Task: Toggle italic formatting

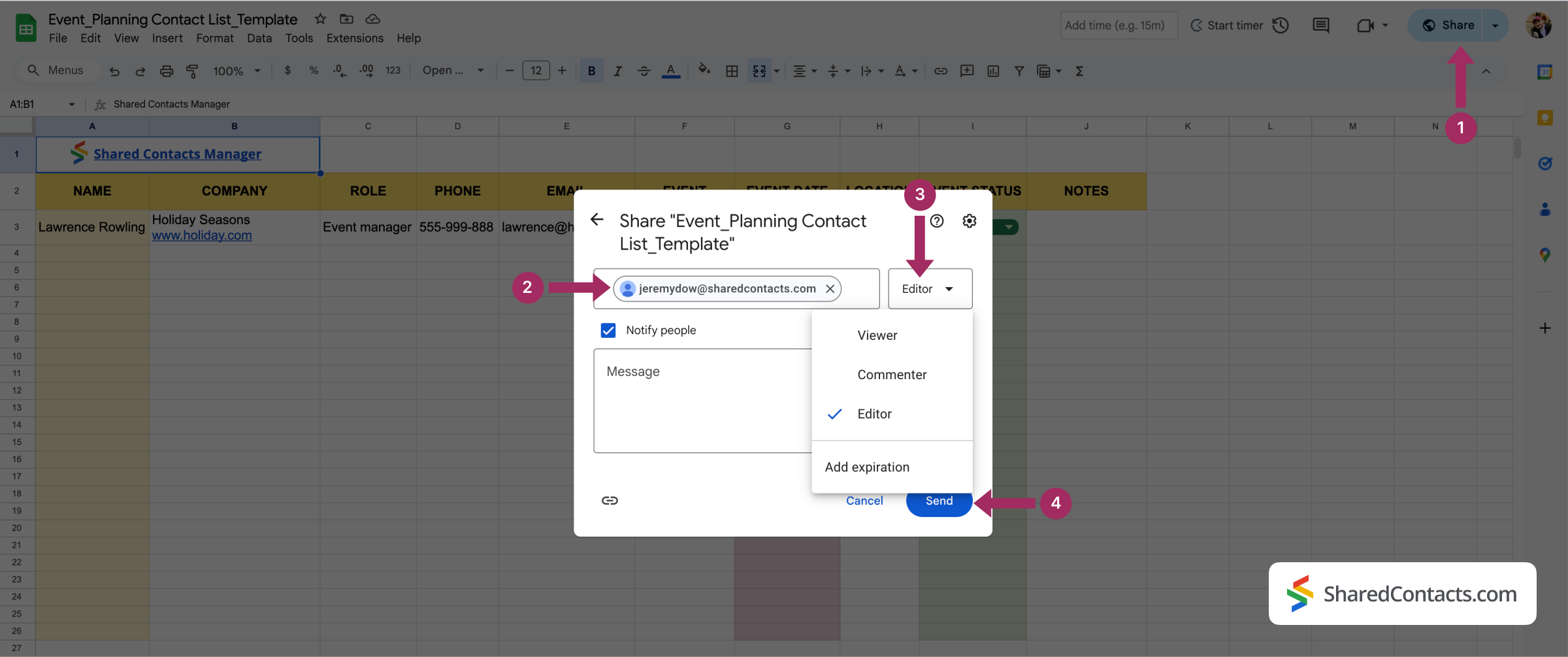Action: [617, 71]
